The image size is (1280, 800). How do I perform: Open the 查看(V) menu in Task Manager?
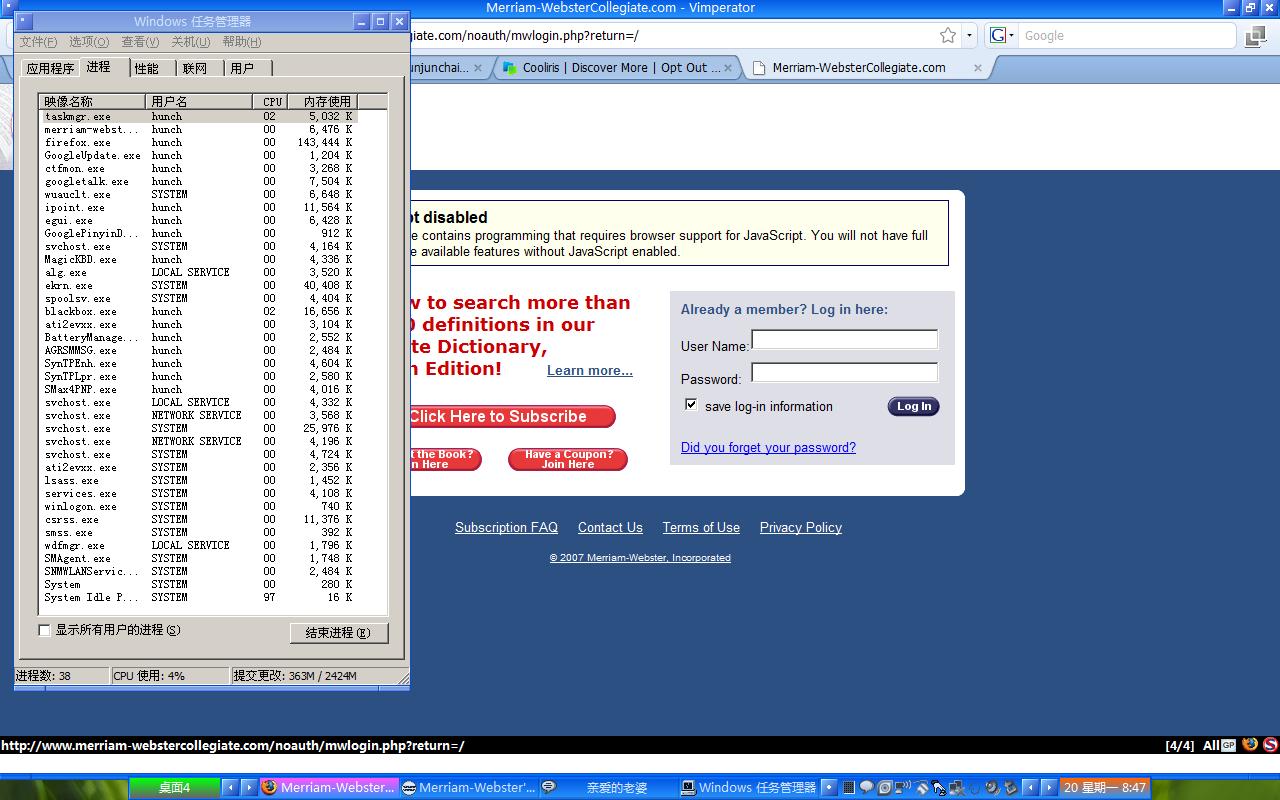(x=140, y=42)
